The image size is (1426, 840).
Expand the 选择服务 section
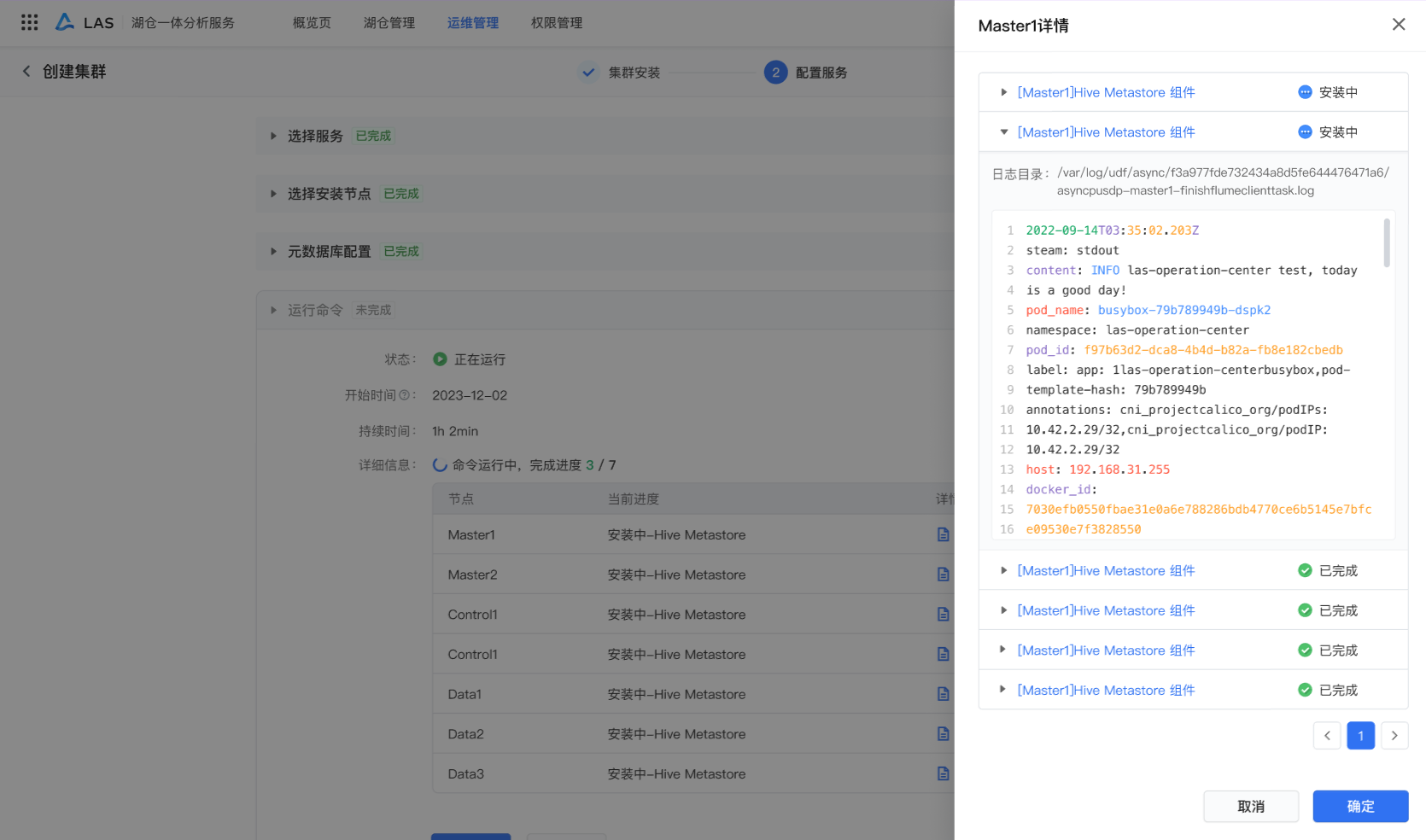pyautogui.click(x=273, y=136)
